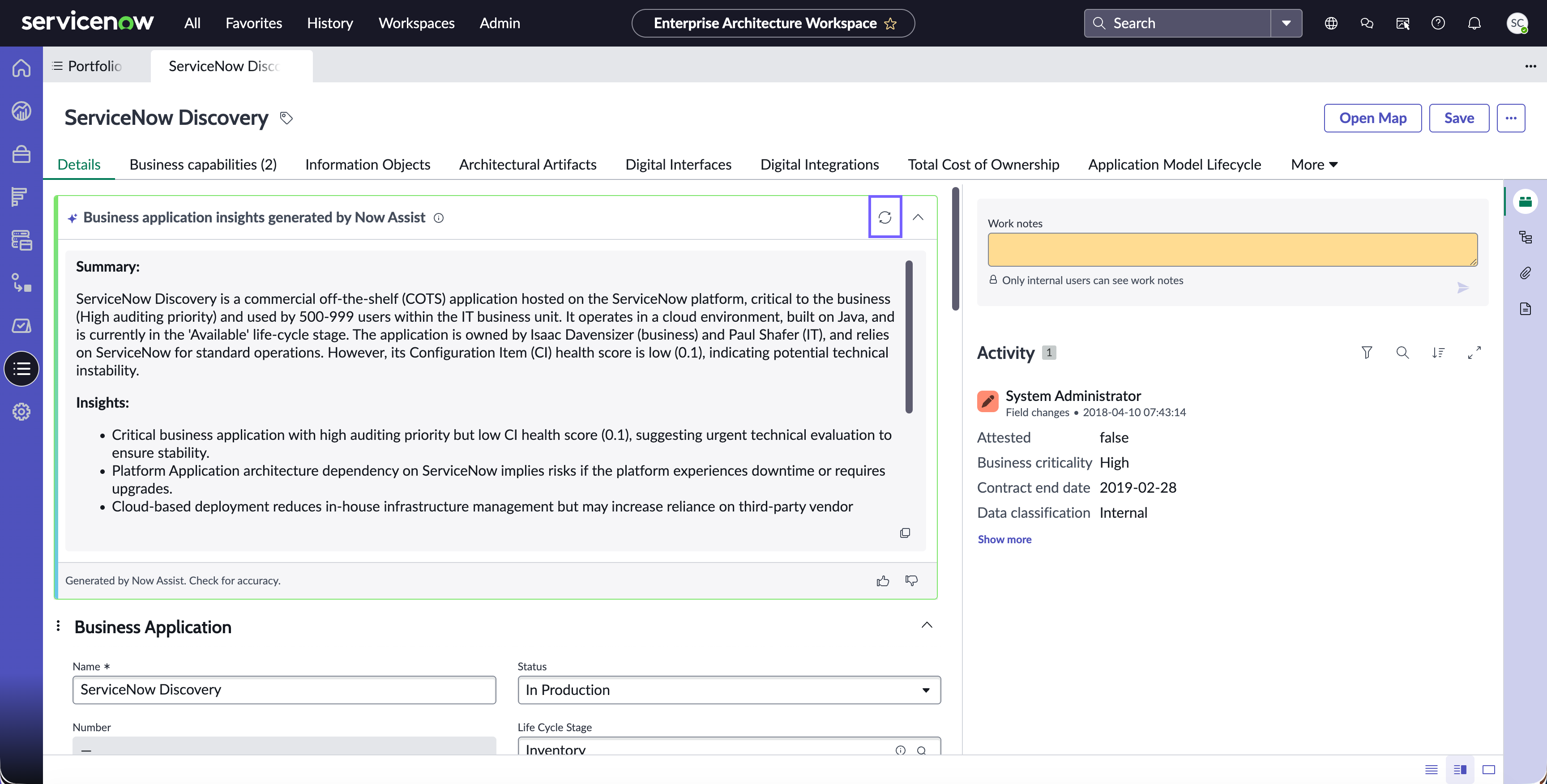Image resolution: width=1547 pixels, height=784 pixels.
Task: Focus the Name field containing ServiceNow Discovery
Action: point(284,690)
